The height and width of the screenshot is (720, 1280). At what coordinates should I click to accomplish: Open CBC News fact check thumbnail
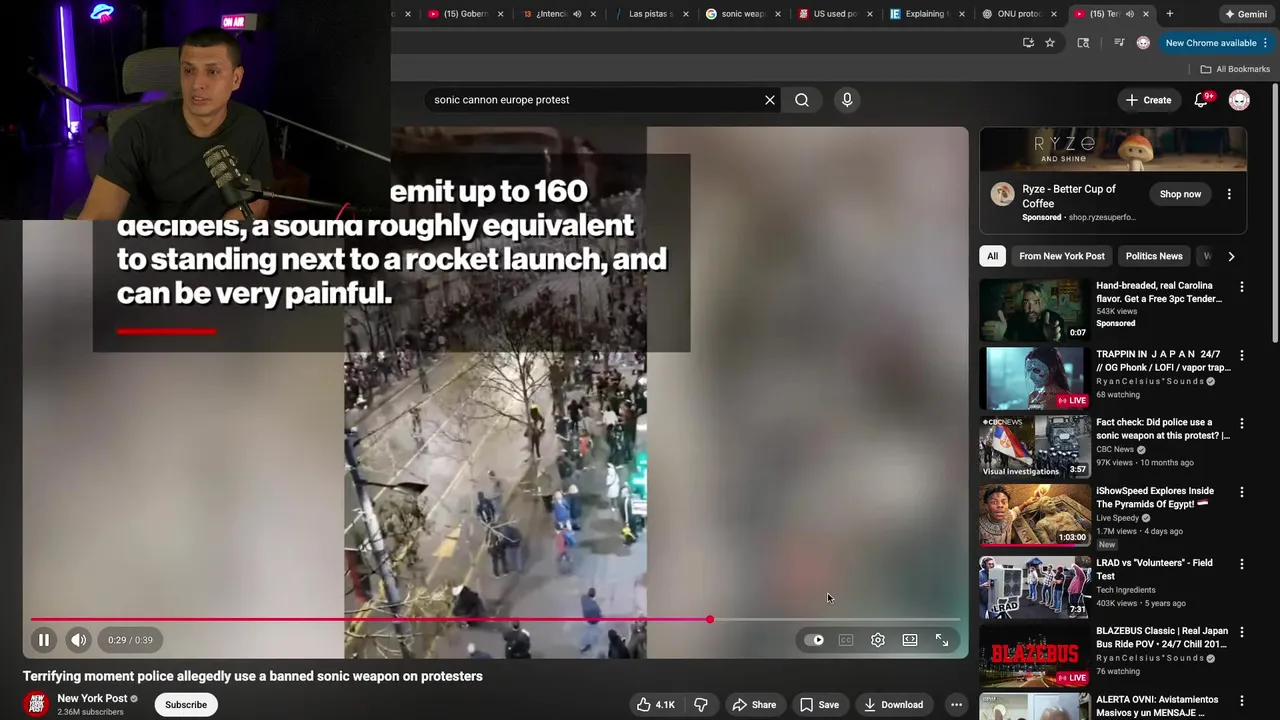[x=1034, y=447]
